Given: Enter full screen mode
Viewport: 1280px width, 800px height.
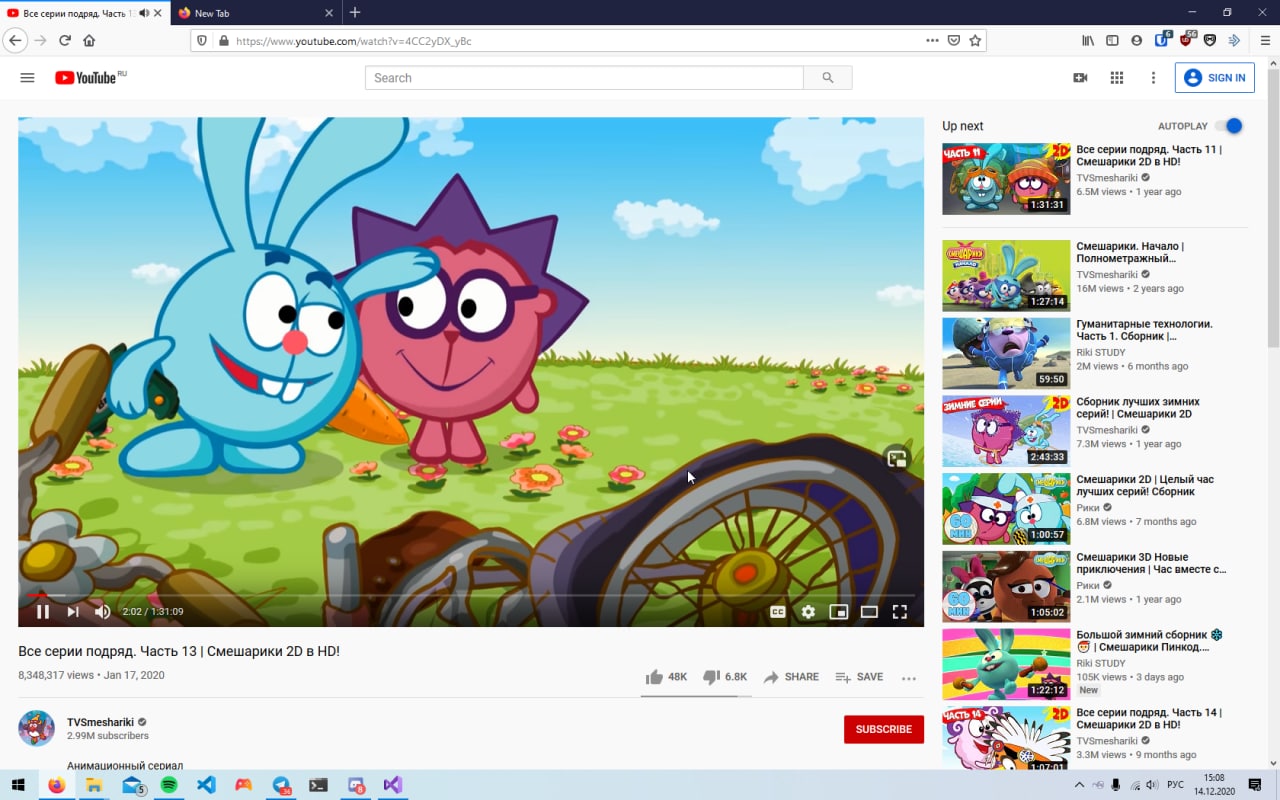Looking at the screenshot, I should pyautogui.click(x=899, y=612).
